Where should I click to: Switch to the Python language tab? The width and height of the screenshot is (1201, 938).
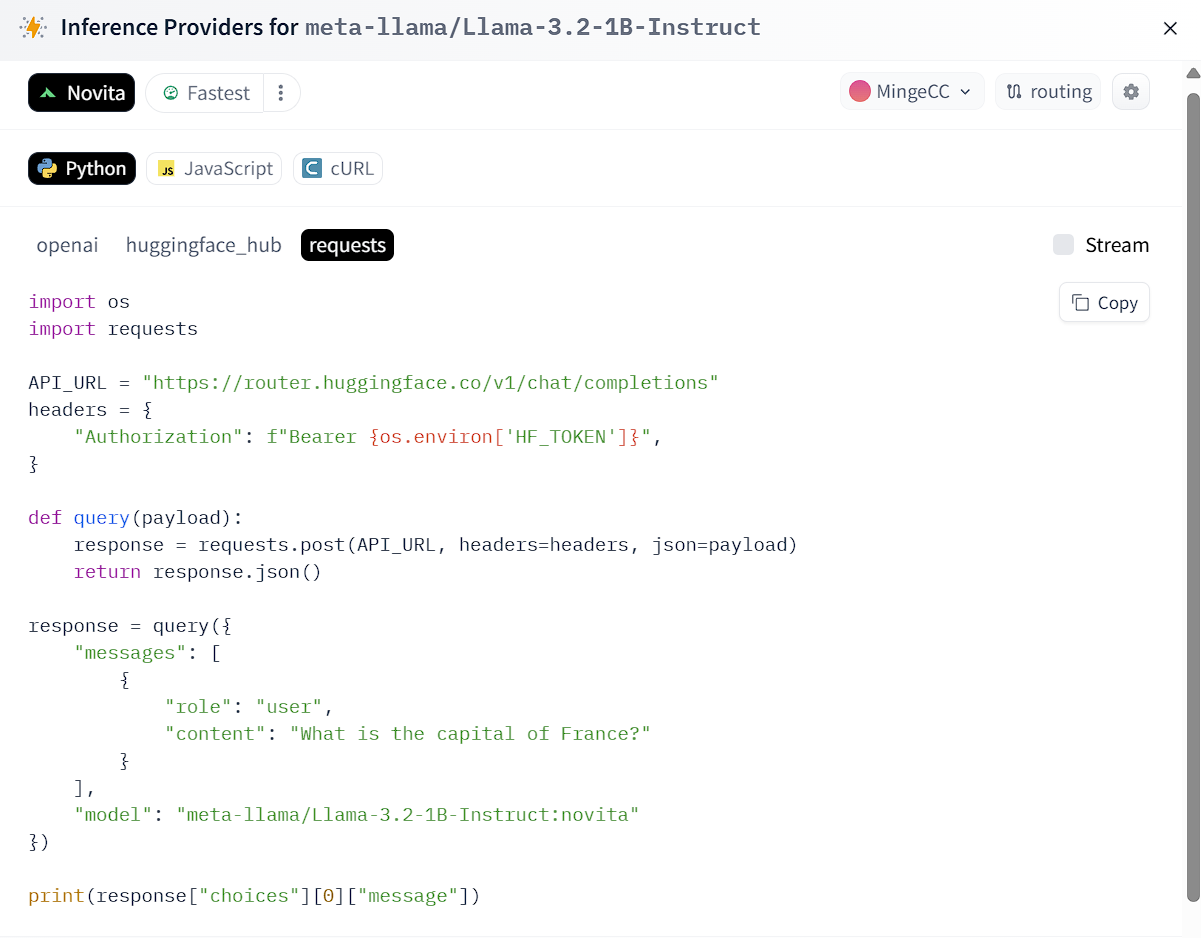[x=81, y=169]
